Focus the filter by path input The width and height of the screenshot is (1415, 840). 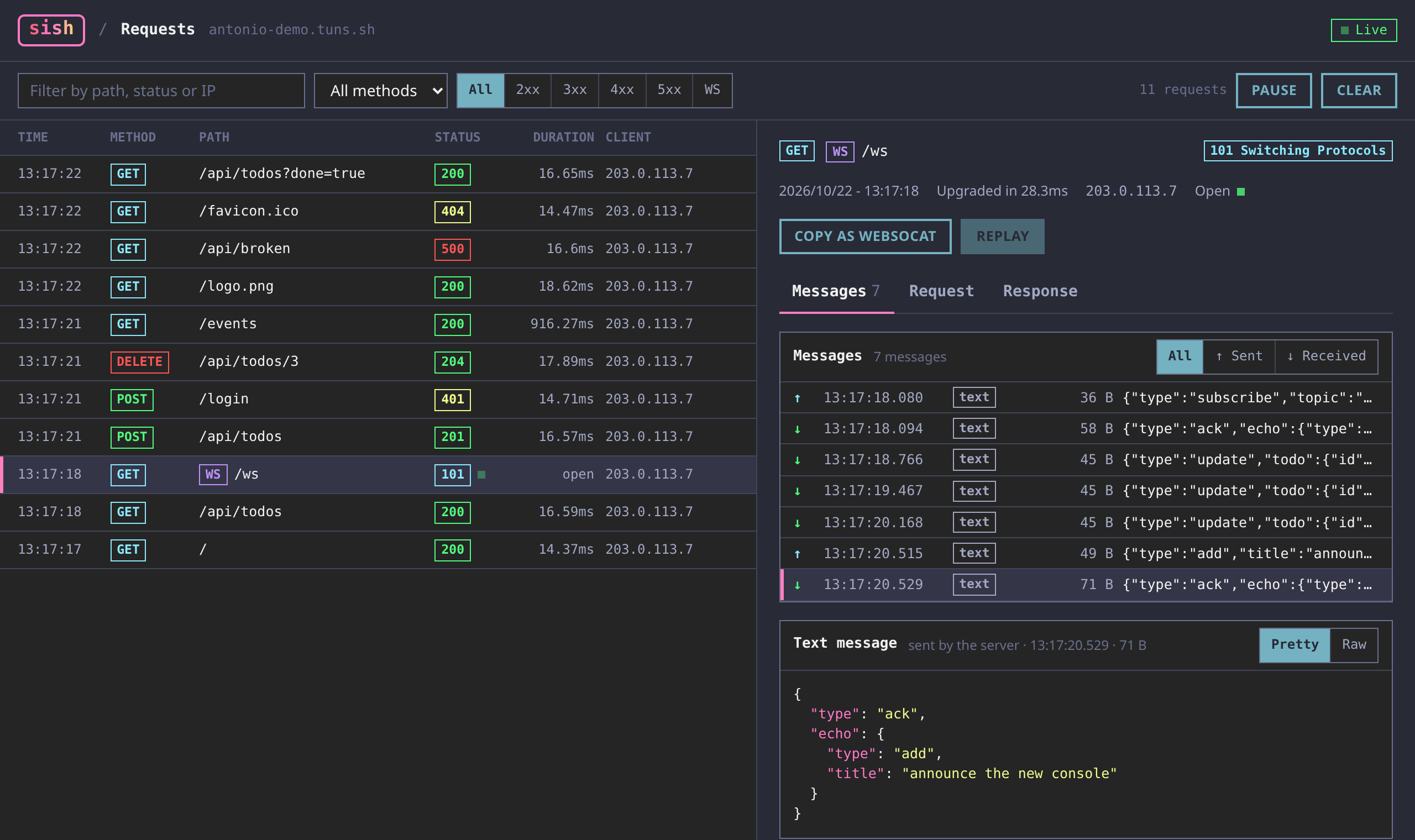click(x=161, y=91)
